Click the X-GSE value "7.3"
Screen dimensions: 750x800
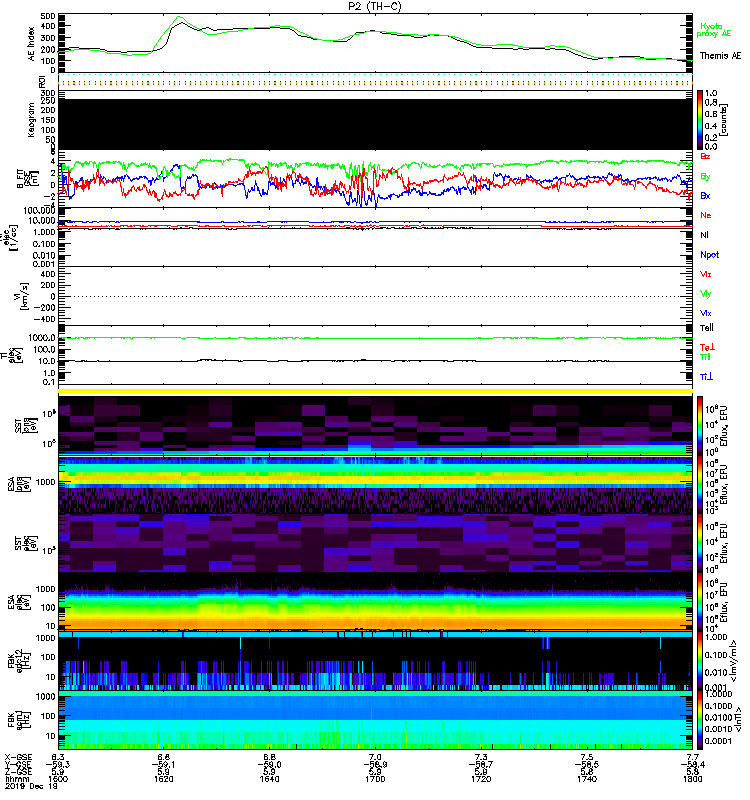[481, 757]
